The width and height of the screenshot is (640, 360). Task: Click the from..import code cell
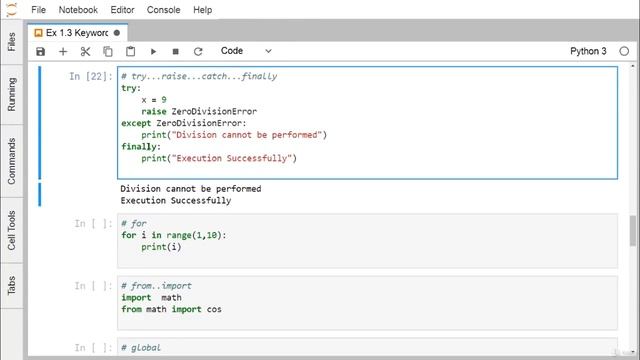367,303
